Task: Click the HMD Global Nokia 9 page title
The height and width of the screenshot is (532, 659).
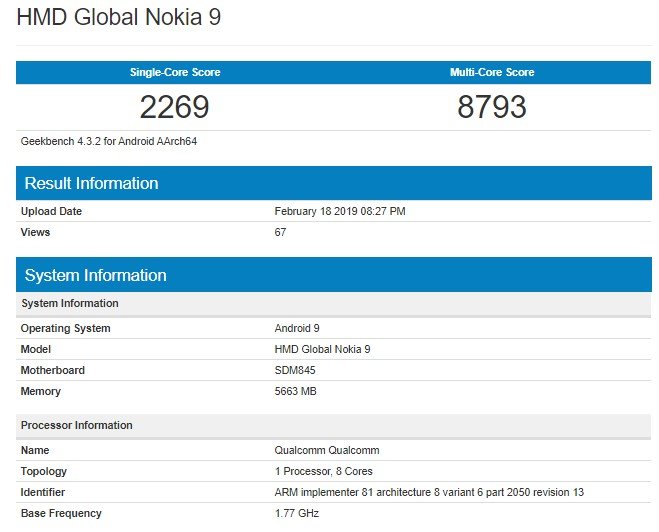Action: [119, 17]
